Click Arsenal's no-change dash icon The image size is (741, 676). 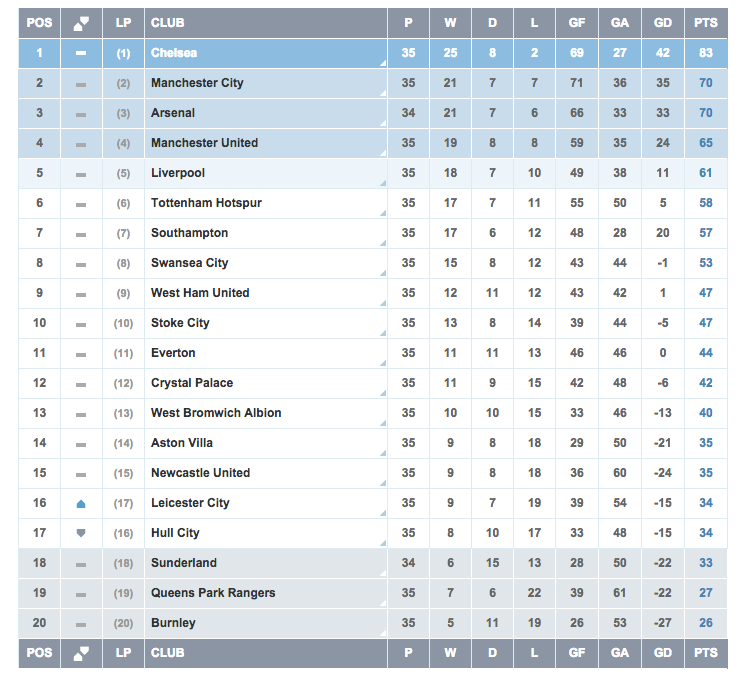tap(81, 115)
